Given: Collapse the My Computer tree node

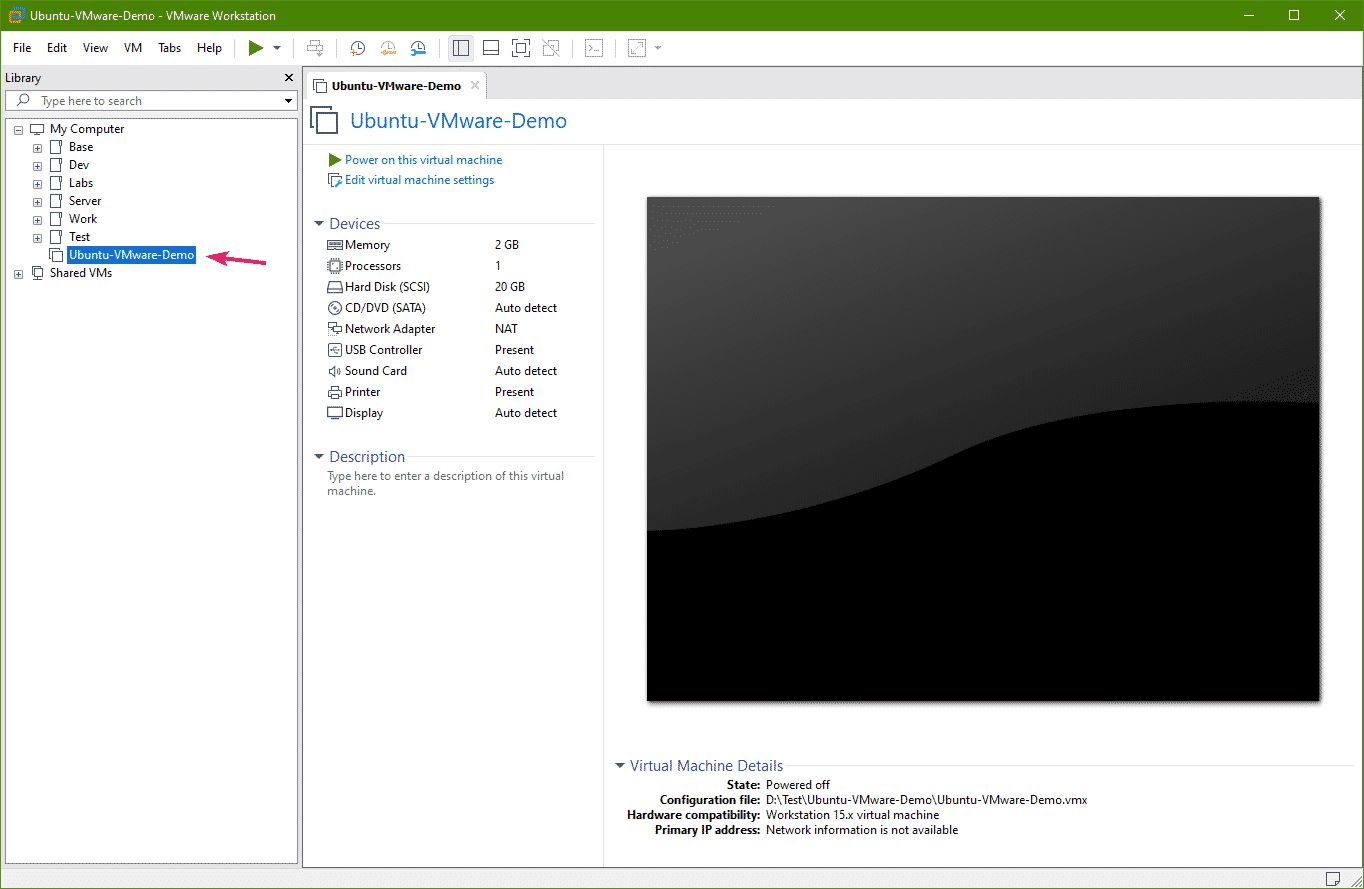Looking at the screenshot, I should [x=18, y=129].
